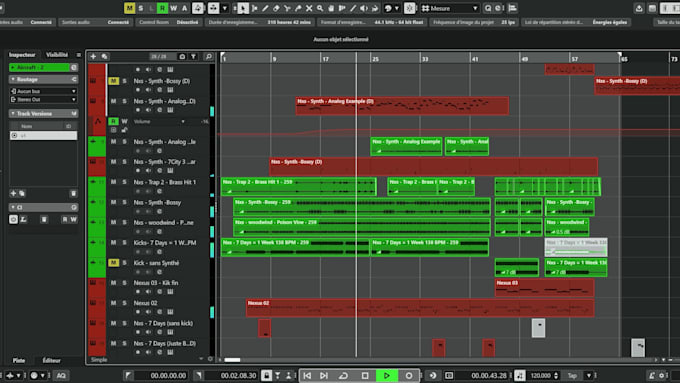Unmute the Kick - sans Synthé track
The height and width of the screenshot is (383, 680).
(x=114, y=263)
